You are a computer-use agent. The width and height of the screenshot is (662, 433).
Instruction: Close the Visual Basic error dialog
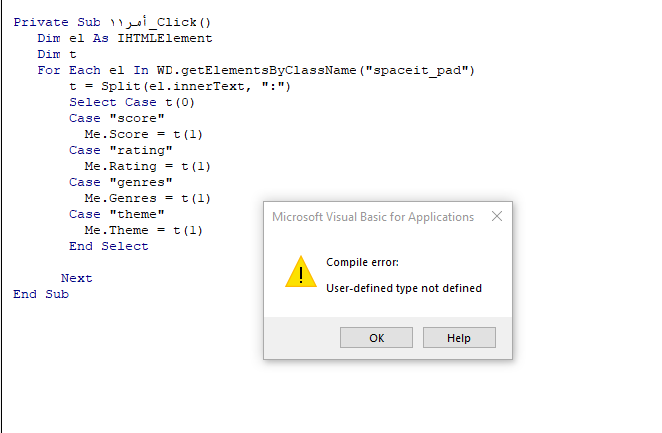click(497, 216)
